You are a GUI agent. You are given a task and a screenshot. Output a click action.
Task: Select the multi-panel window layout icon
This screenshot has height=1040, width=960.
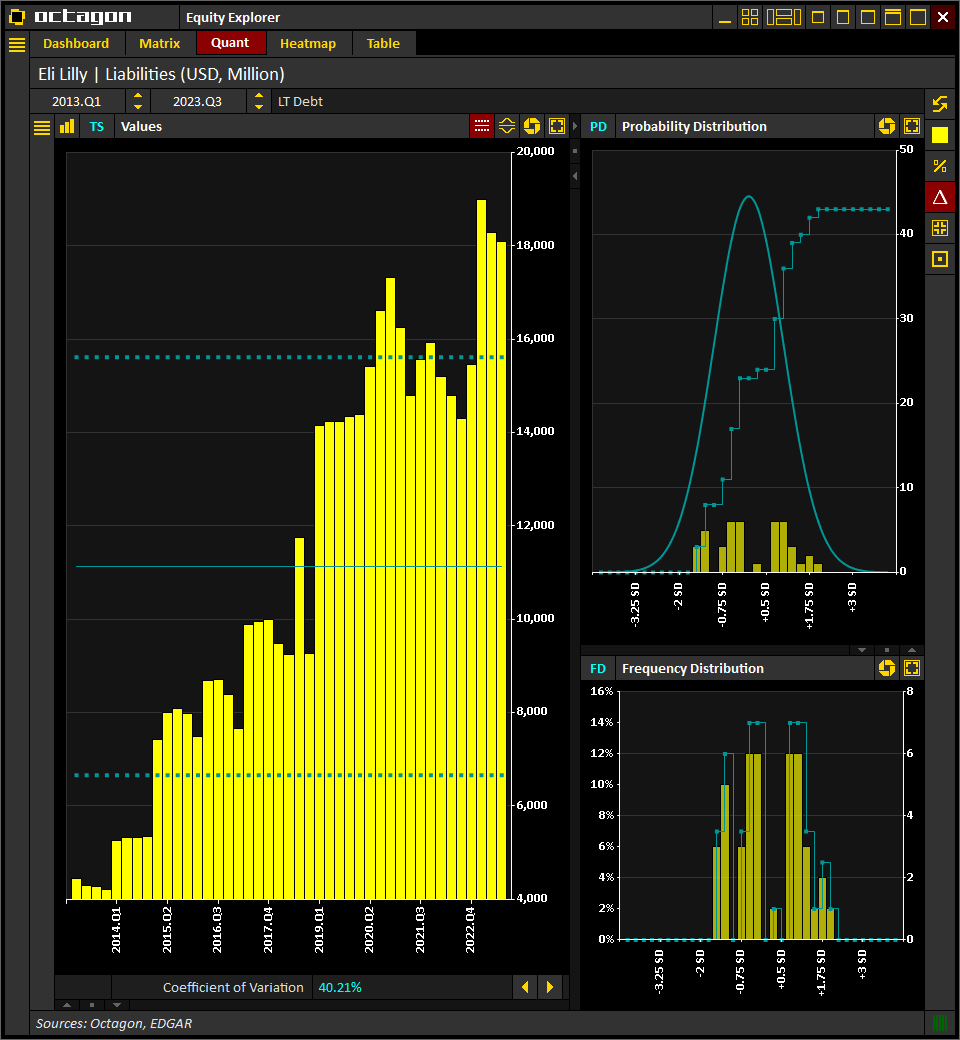point(784,17)
